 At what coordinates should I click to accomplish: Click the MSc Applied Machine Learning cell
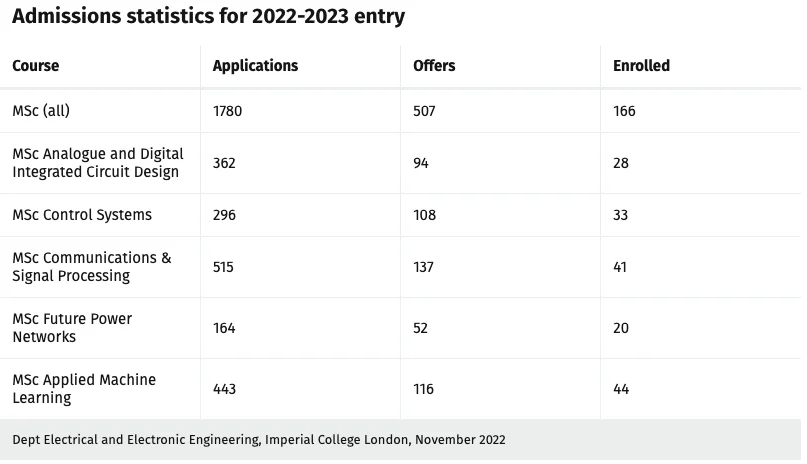[x=84, y=389]
